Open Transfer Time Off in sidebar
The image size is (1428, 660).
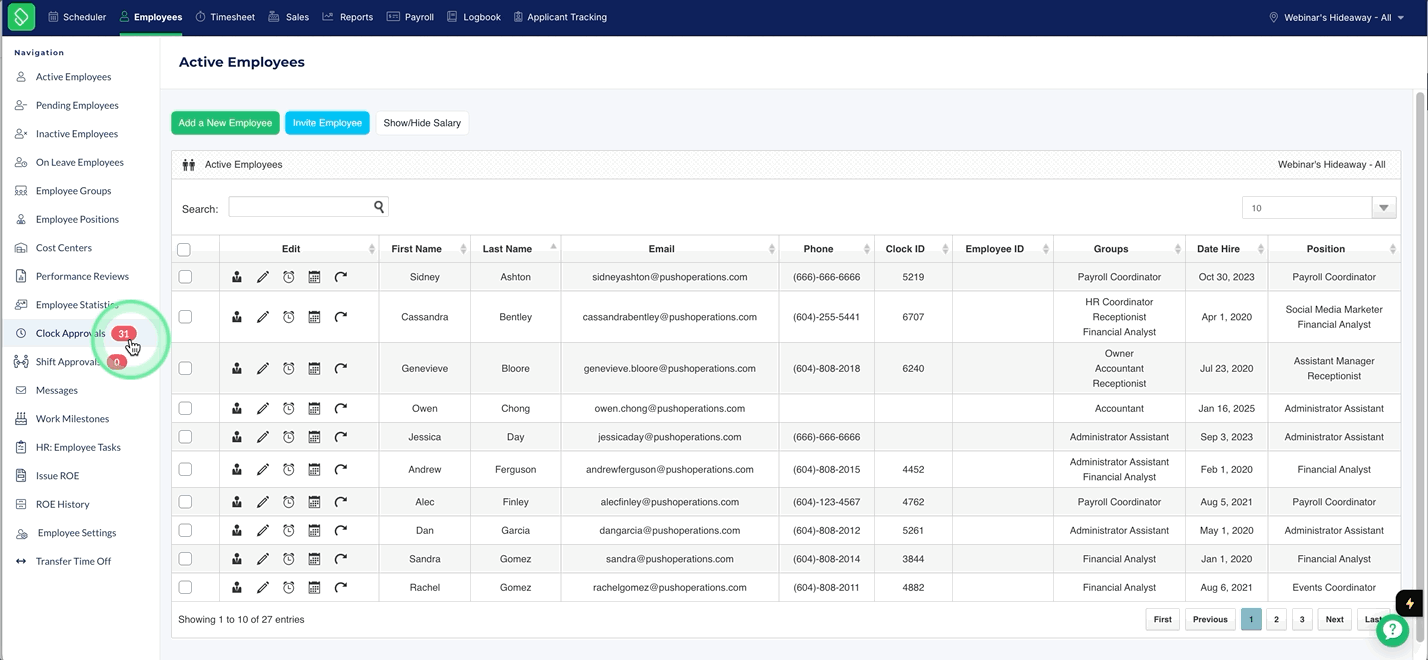[73, 562]
